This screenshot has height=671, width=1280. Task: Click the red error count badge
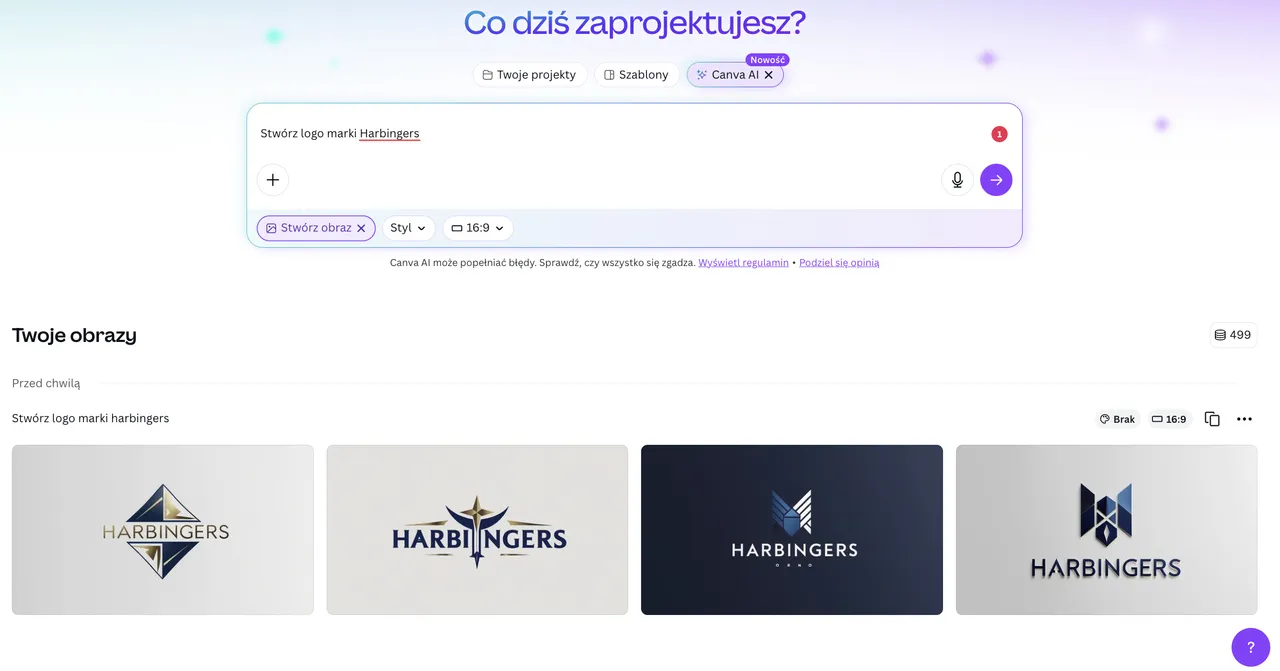click(999, 134)
